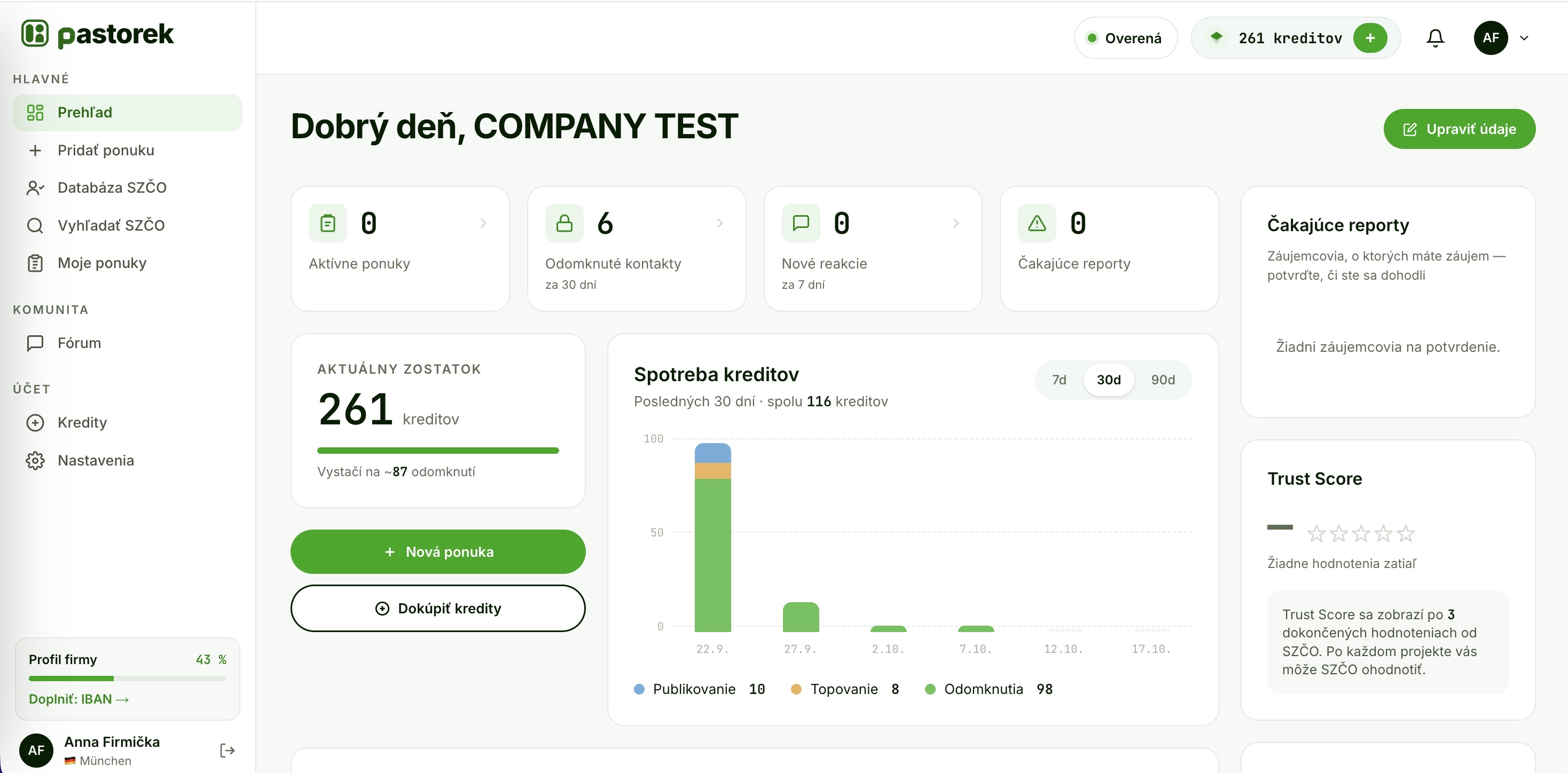Click the 27.9. bar in chart

click(x=801, y=617)
